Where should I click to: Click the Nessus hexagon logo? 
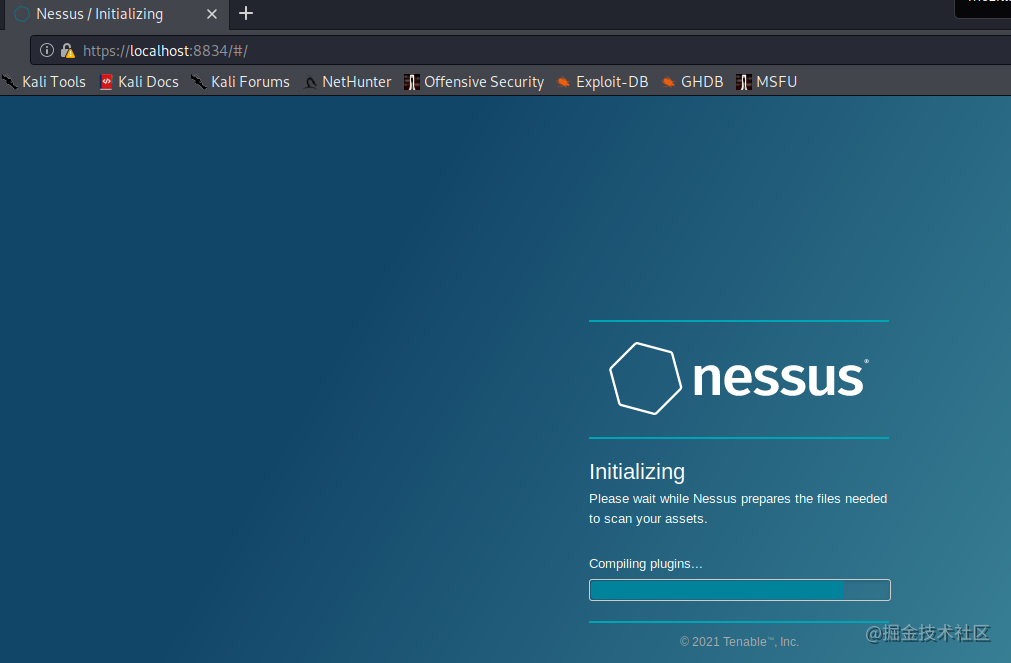[x=645, y=379]
